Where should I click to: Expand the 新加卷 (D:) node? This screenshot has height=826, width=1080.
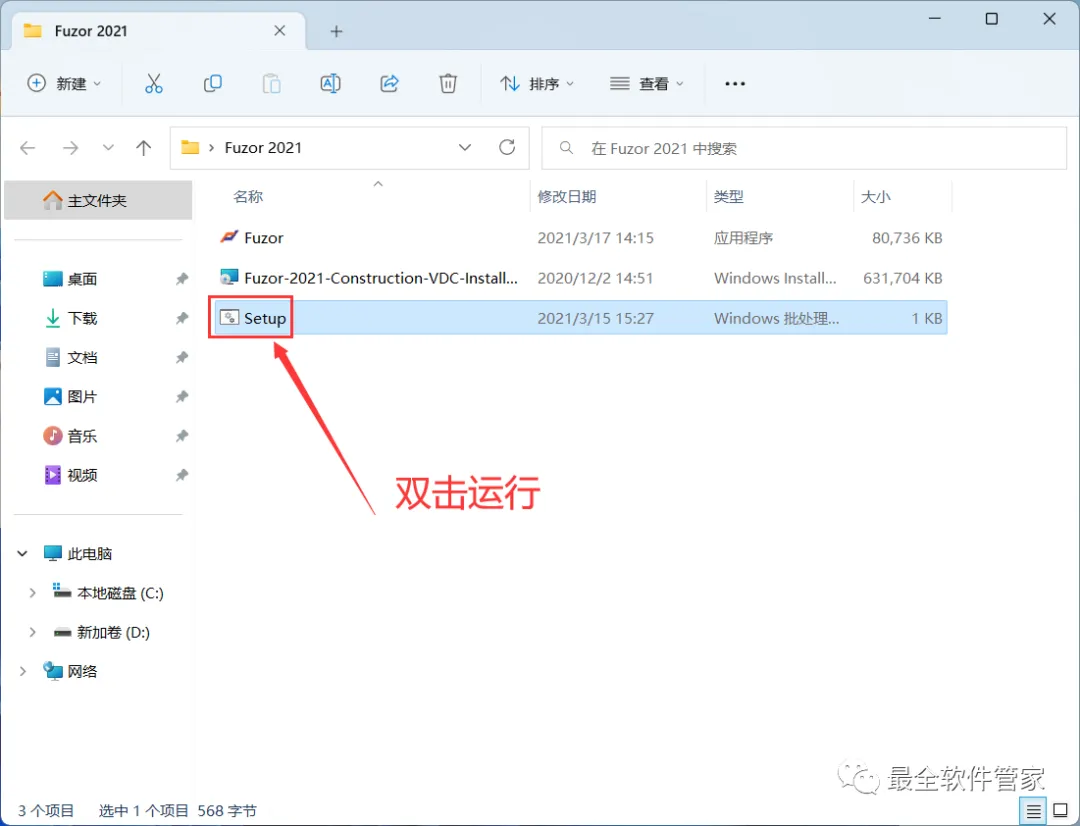coord(32,632)
